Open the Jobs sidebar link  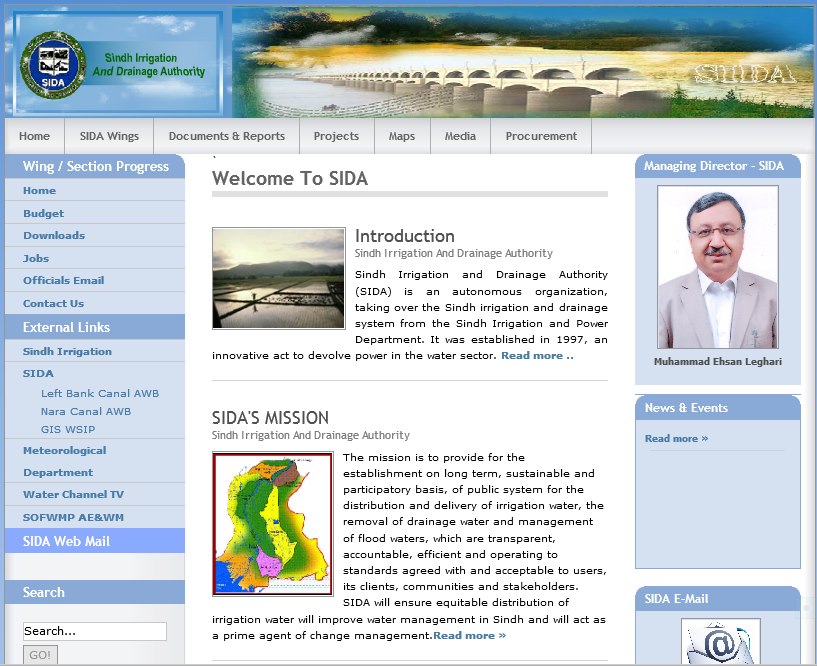coord(36,258)
